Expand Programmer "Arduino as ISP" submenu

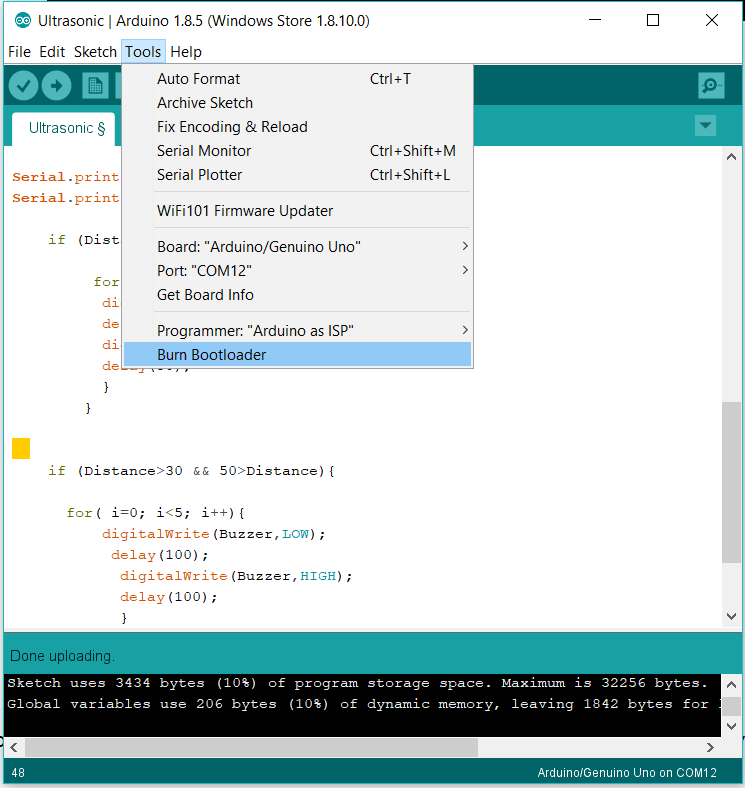click(297, 331)
